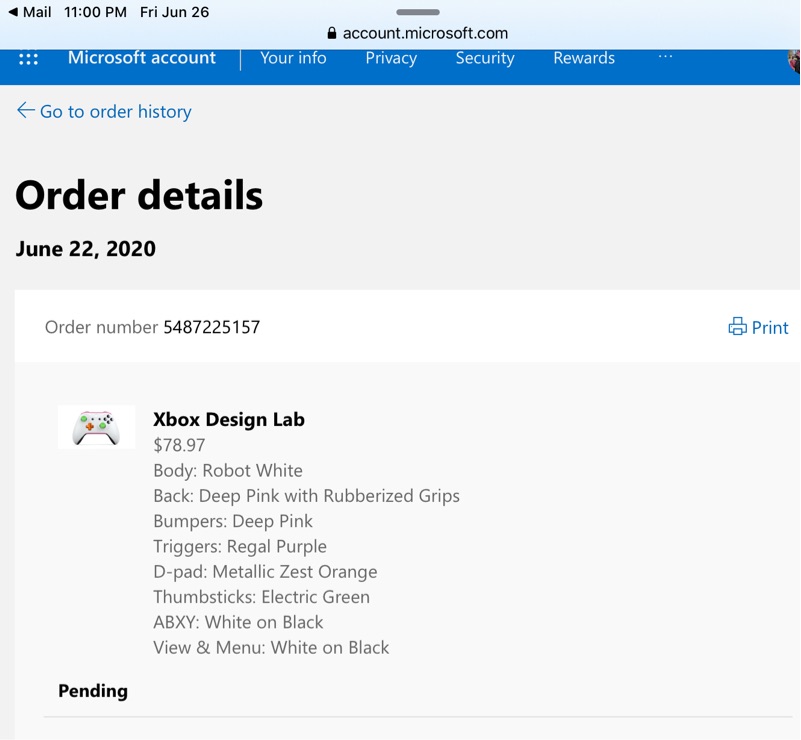Tap the account.microsoft.com URL field
Image resolution: width=801 pixels, height=740 pixels.
coord(425,33)
